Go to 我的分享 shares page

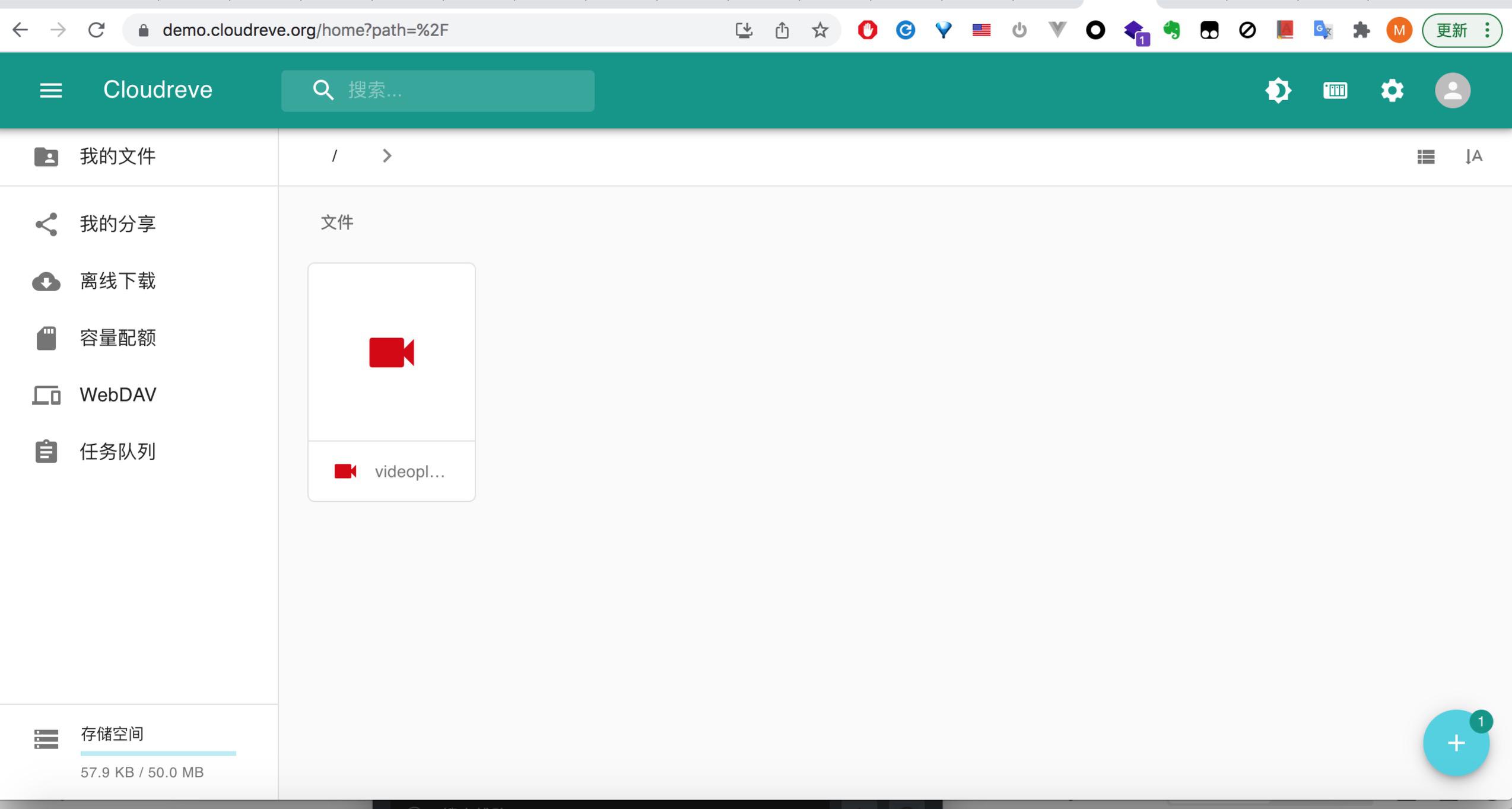(117, 224)
